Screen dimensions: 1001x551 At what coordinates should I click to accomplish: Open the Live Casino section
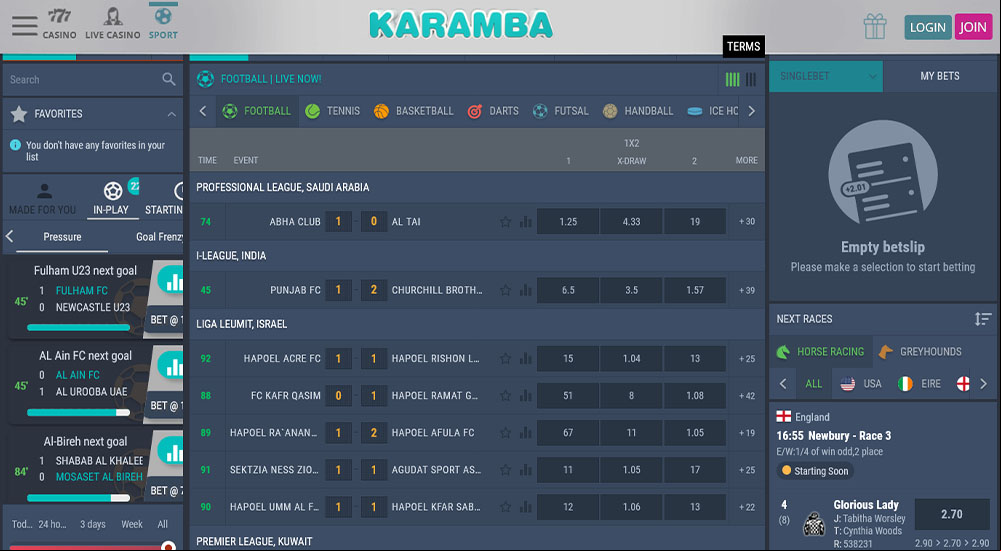[113, 24]
